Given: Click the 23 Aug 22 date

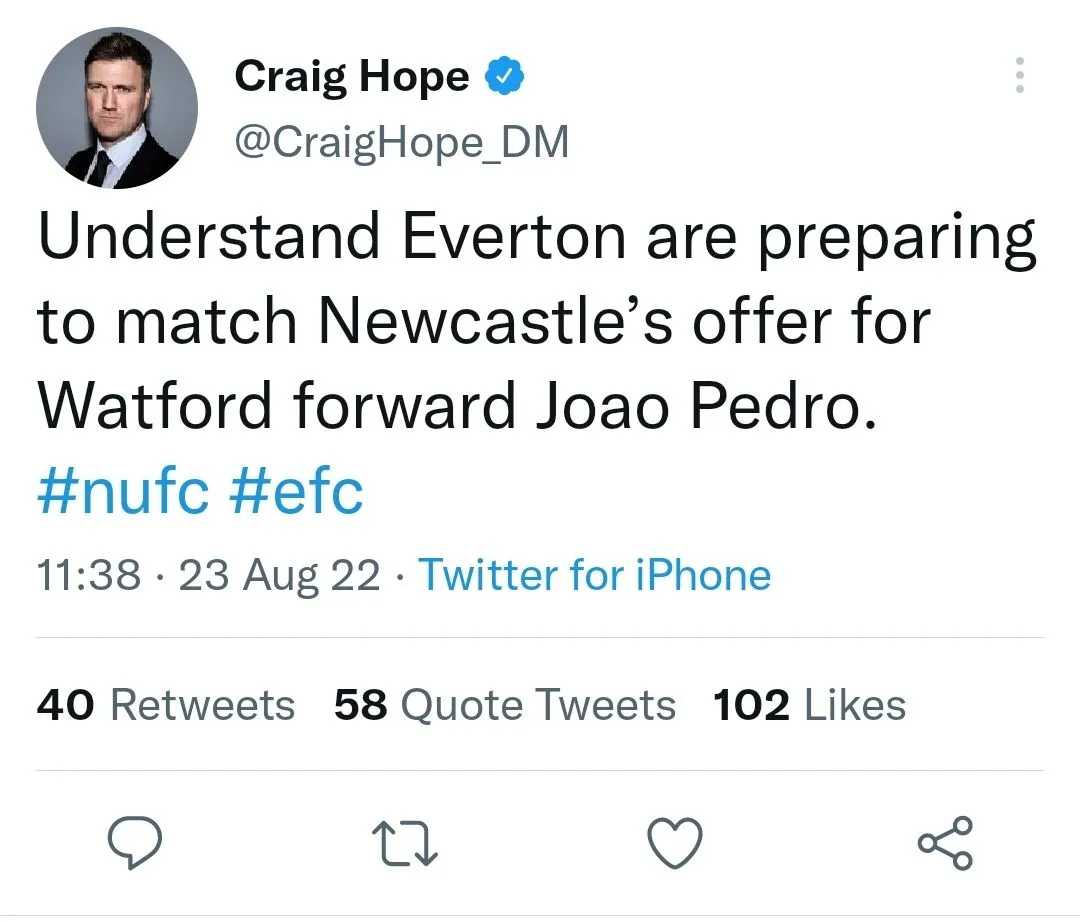Looking at the screenshot, I should coord(279,575).
